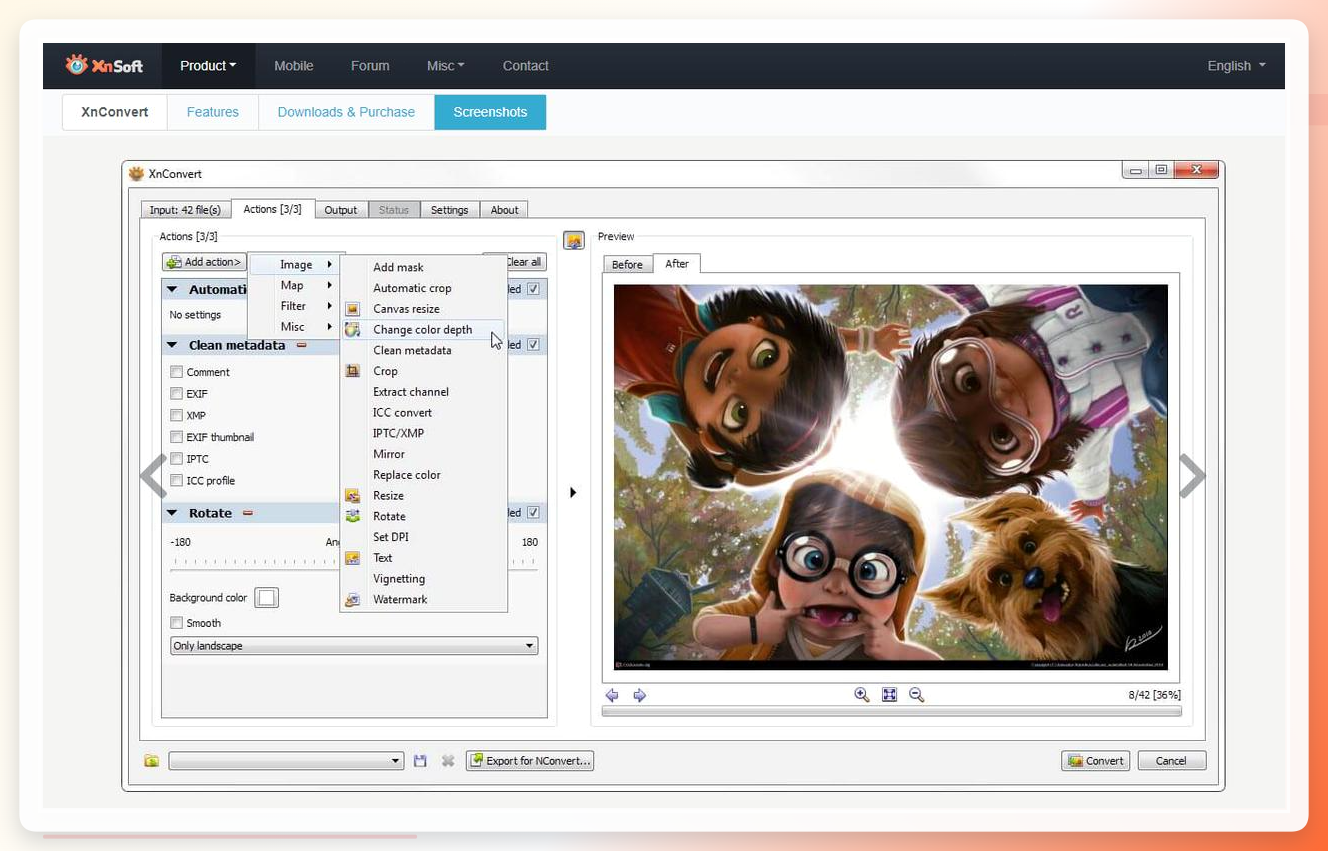Click Export for NConvert... button
Viewport: 1328px width, 851px height.
(530, 761)
